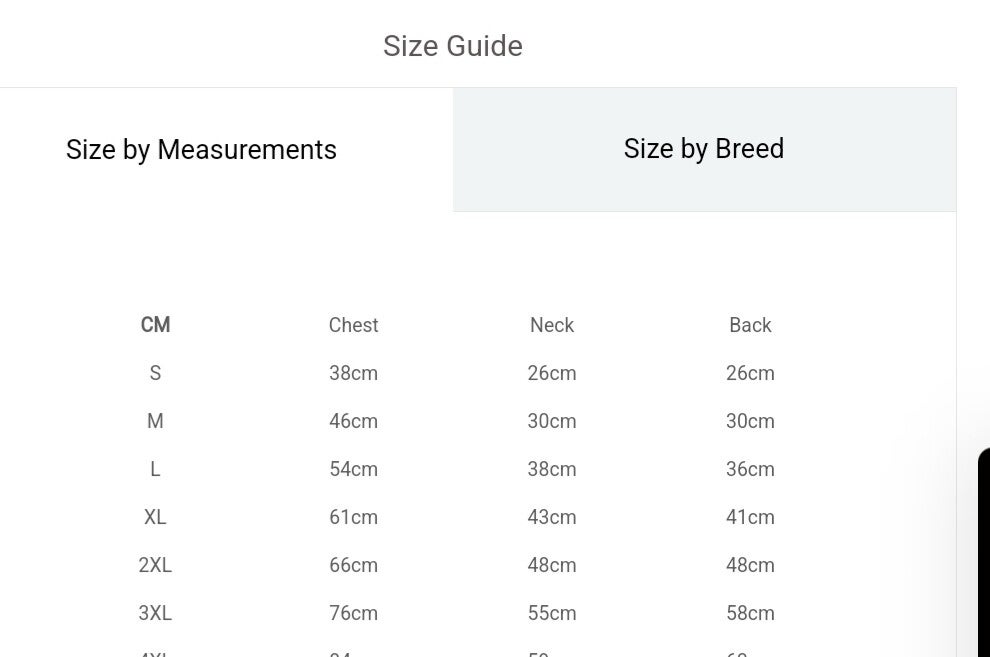Click the Size Guide heading

pyautogui.click(x=452, y=46)
